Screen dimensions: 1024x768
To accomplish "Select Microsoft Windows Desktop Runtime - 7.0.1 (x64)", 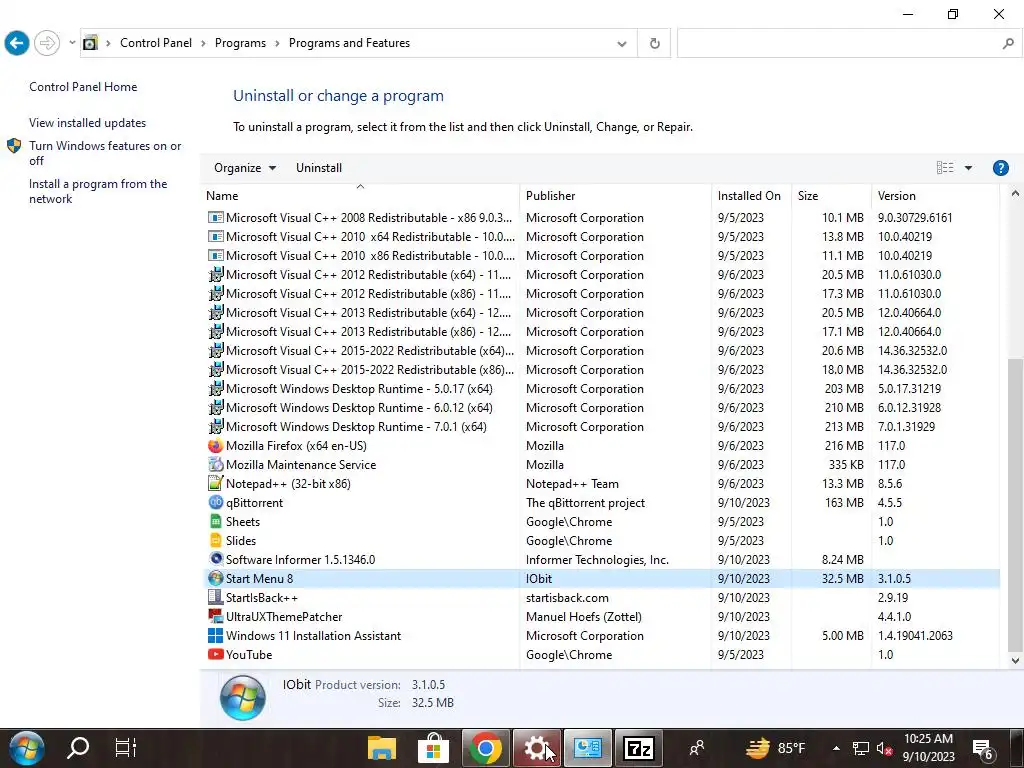I will [x=601, y=427].
